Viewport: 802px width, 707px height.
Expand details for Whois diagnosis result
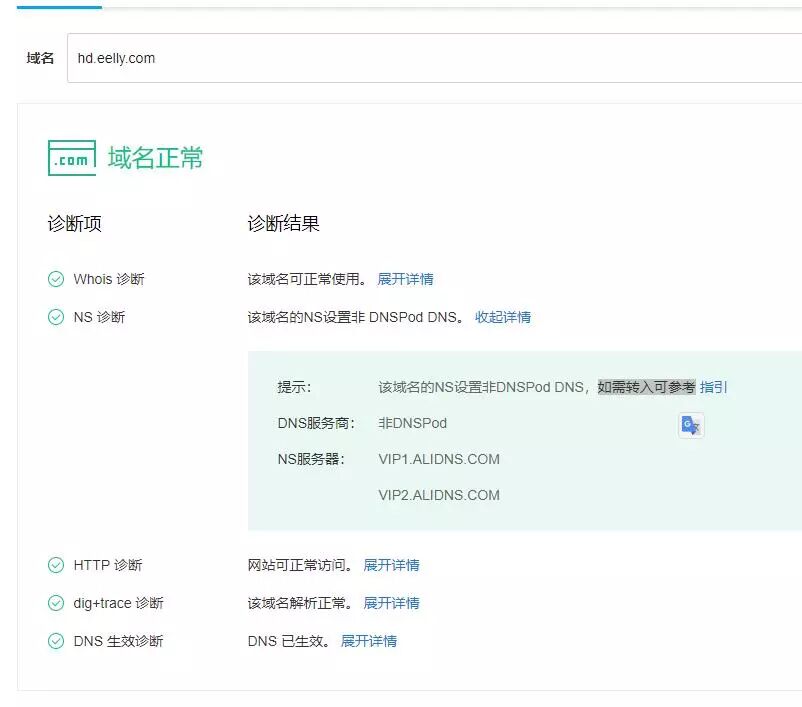(405, 279)
